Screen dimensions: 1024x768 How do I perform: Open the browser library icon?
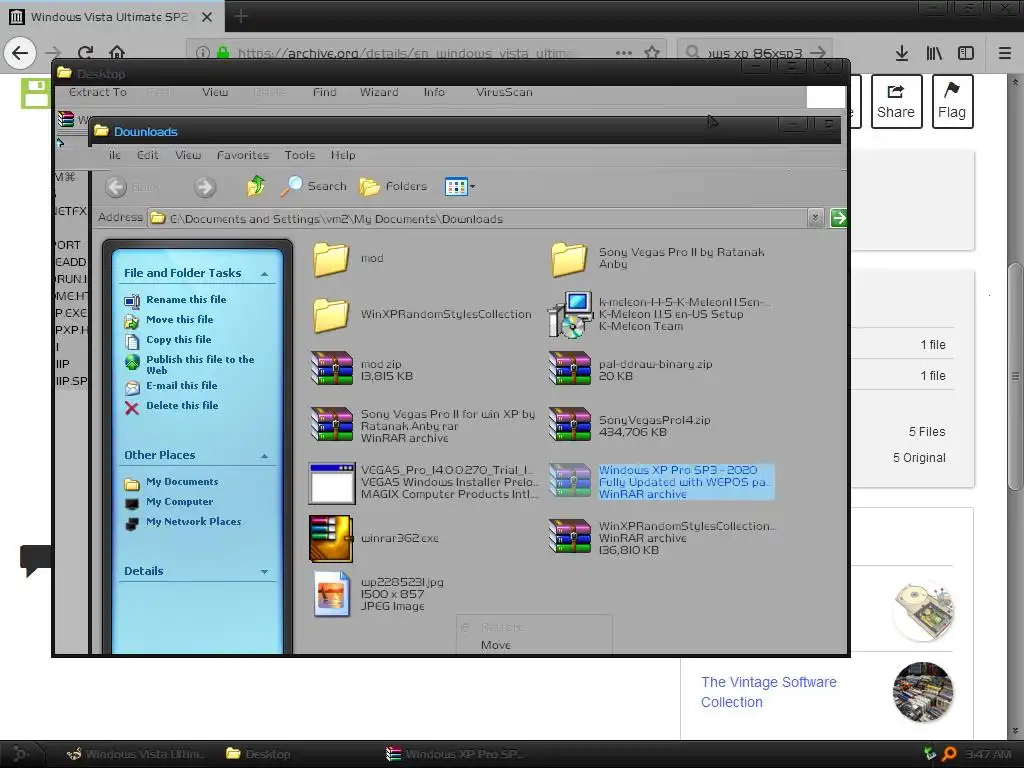(934, 53)
